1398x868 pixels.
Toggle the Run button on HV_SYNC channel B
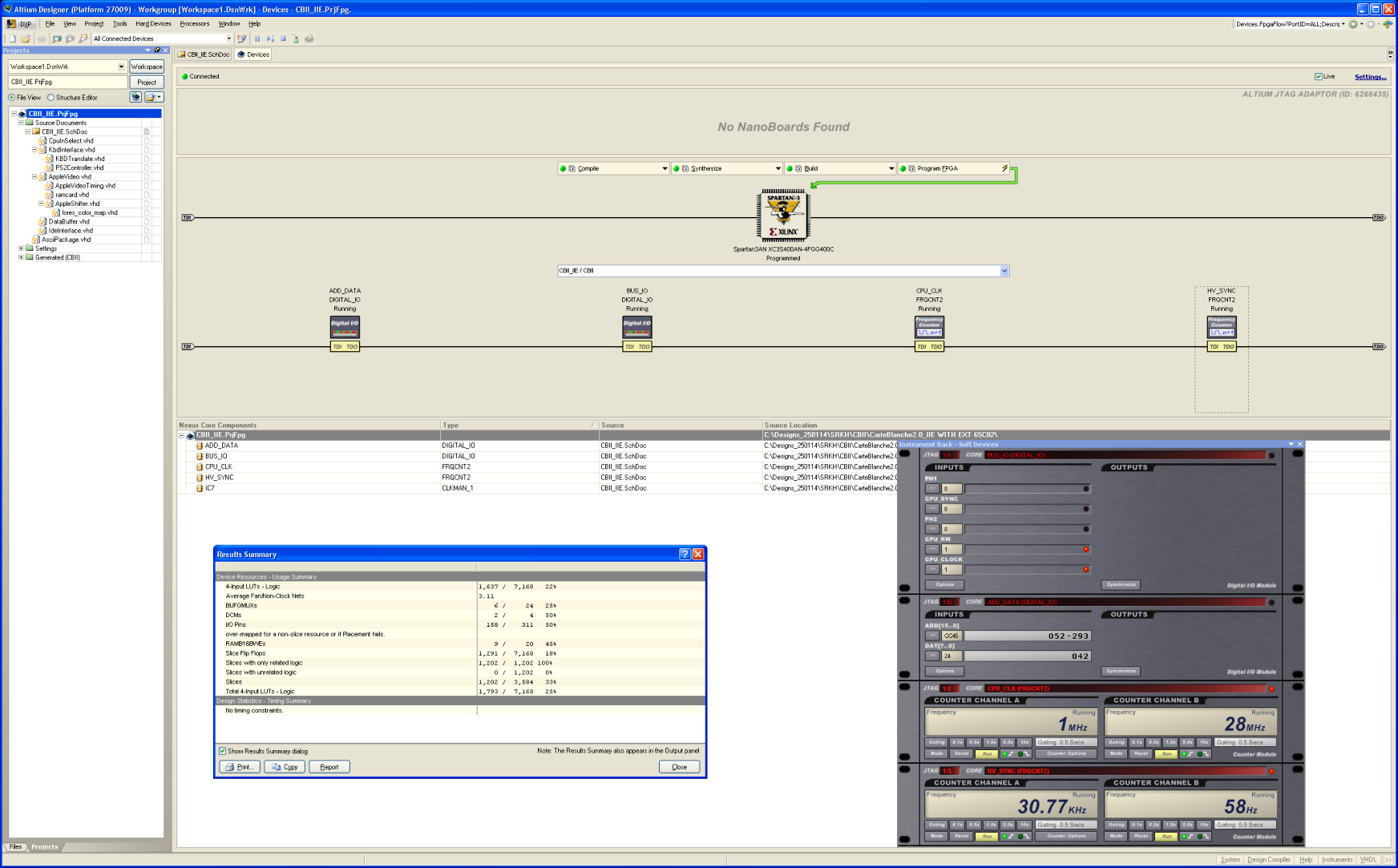(1167, 836)
